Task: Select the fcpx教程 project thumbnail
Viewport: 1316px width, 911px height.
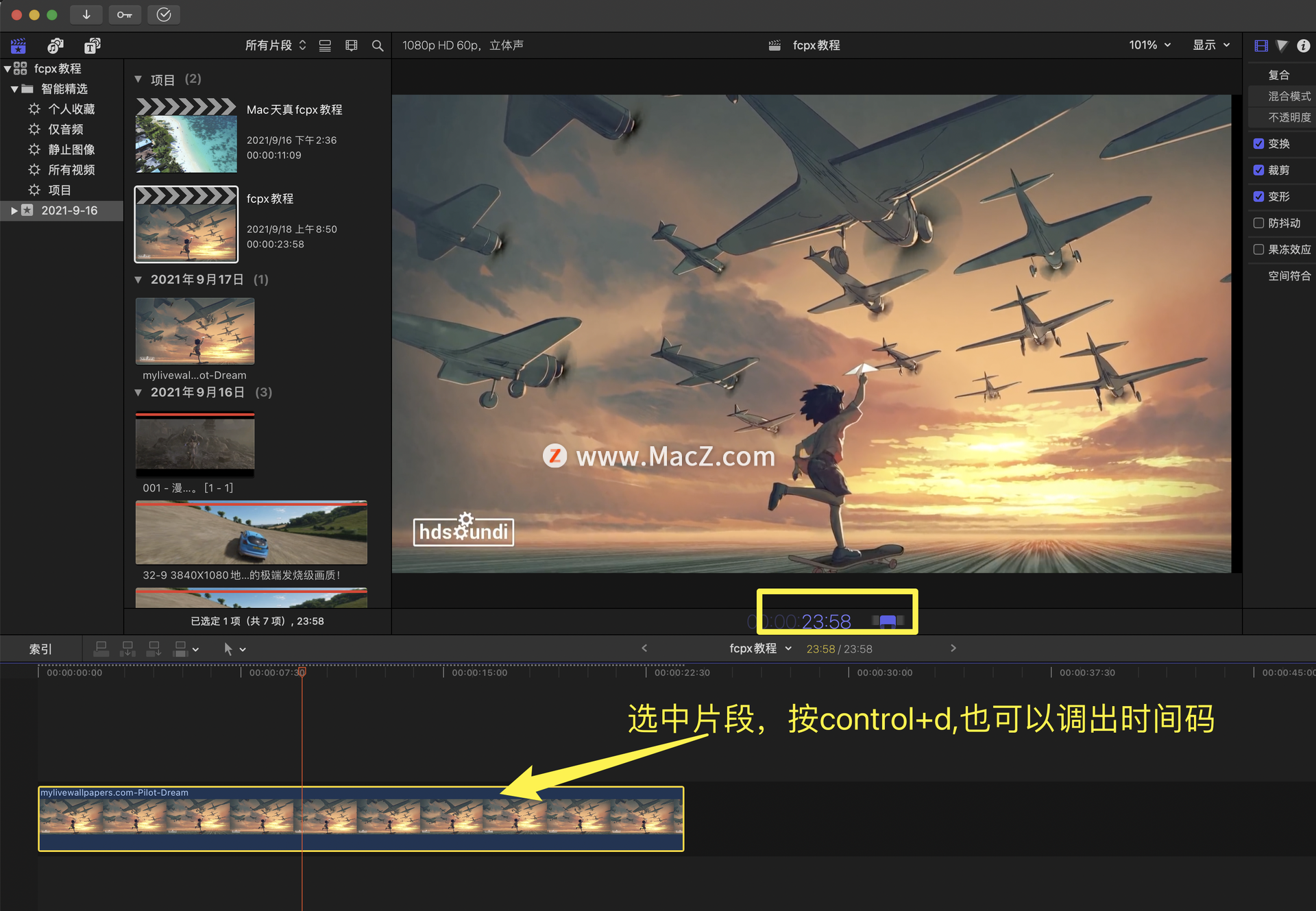Action: click(x=186, y=224)
